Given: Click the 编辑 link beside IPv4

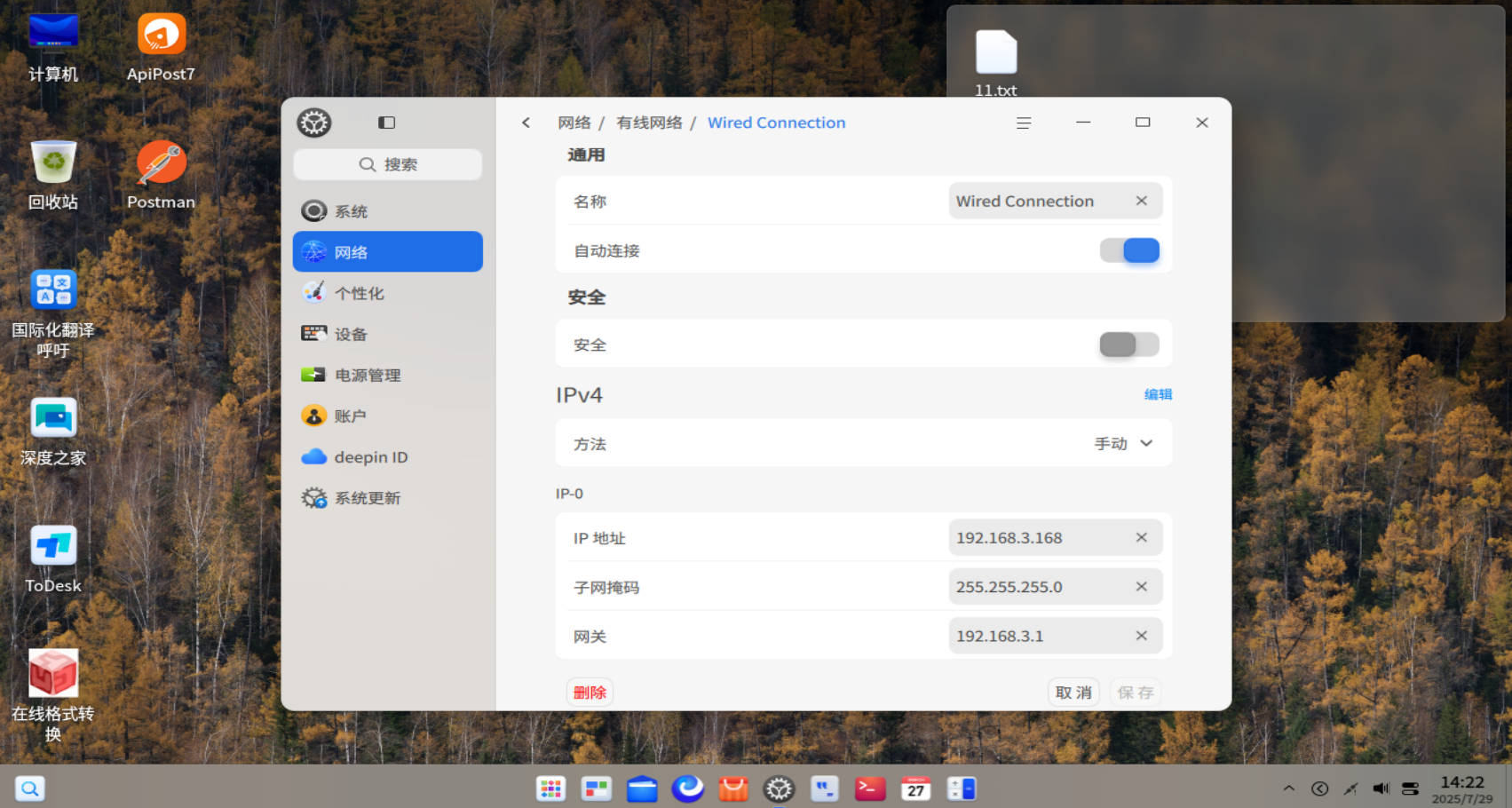Looking at the screenshot, I should [1158, 394].
